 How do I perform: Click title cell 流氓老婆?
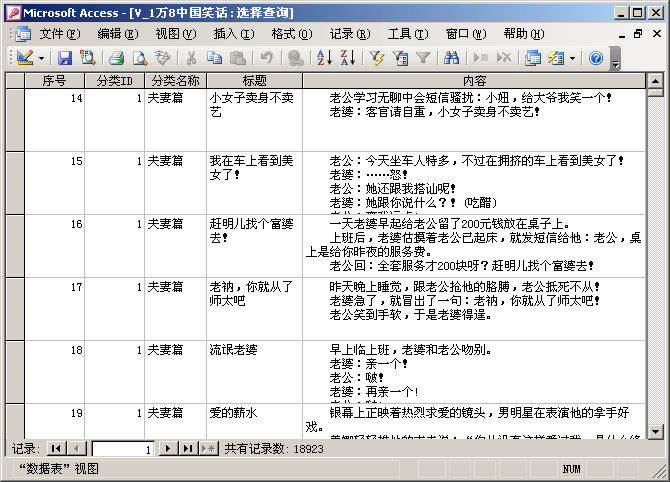[x=254, y=372]
